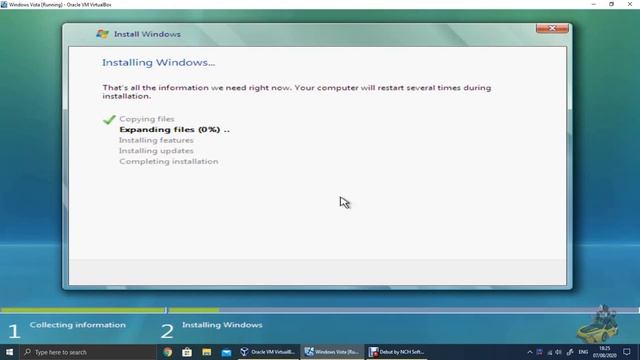Select the 'Copying files' step text
640x360 pixels.
147,119
